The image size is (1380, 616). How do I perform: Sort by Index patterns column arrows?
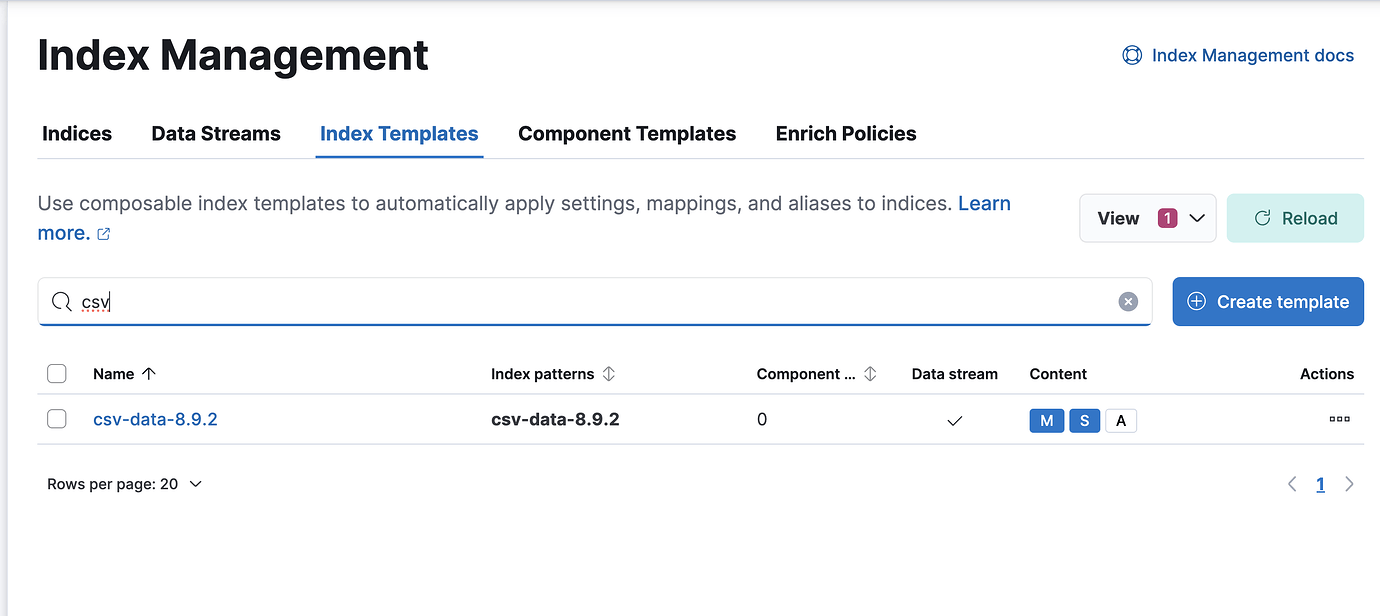[608, 374]
